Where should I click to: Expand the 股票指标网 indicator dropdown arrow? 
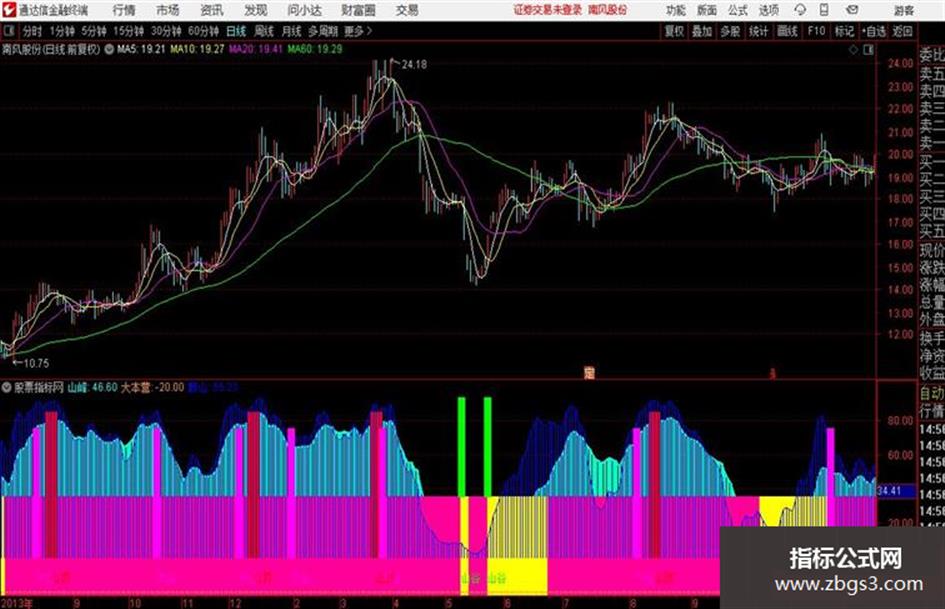click(x=7, y=387)
